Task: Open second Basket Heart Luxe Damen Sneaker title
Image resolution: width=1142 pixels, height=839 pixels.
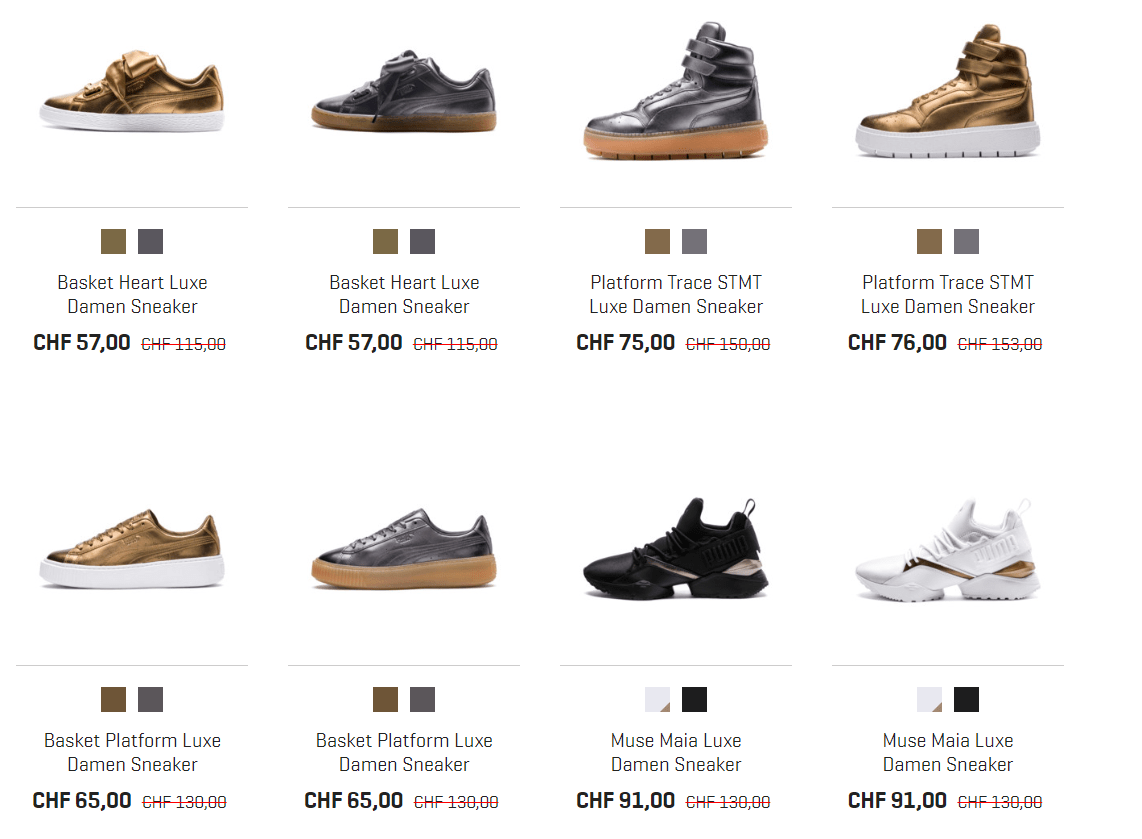Action: 404,294
